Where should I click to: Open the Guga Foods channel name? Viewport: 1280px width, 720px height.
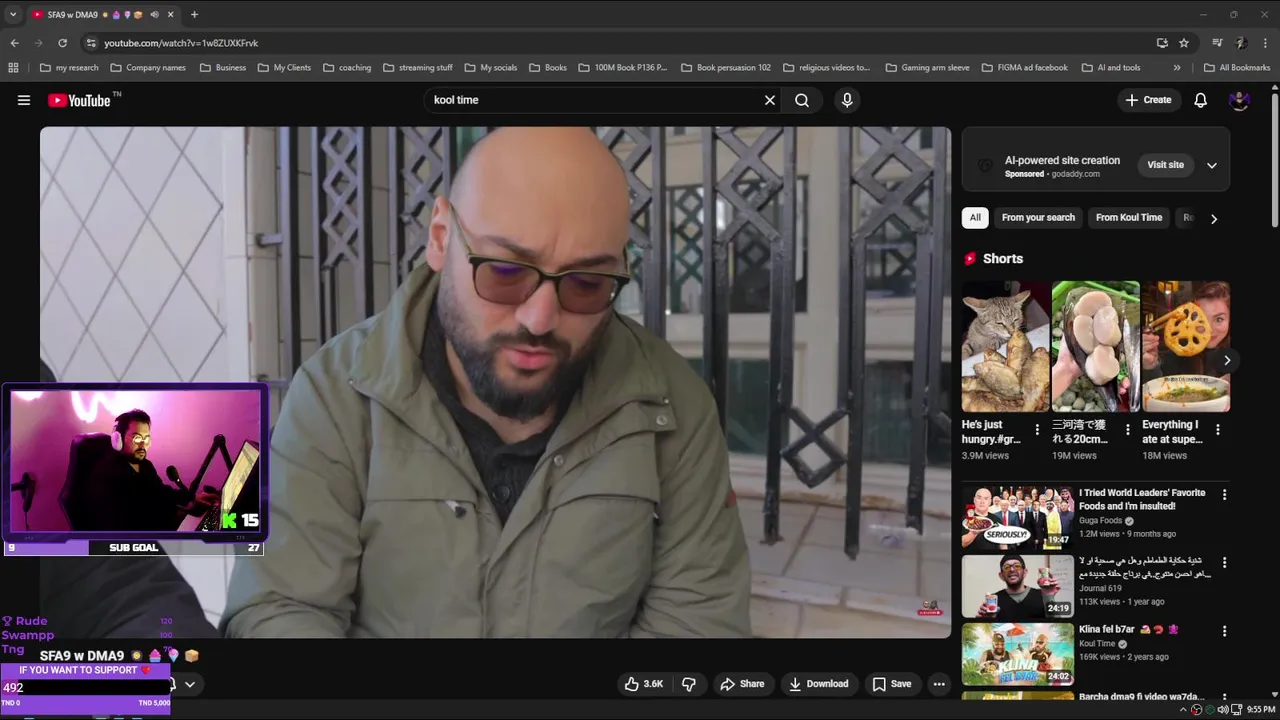(1100, 520)
